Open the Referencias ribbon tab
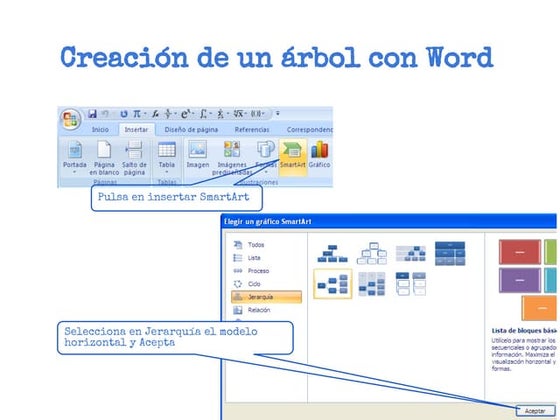Image resolution: width=560 pixels, height=420 pixels. click(252, 130)
